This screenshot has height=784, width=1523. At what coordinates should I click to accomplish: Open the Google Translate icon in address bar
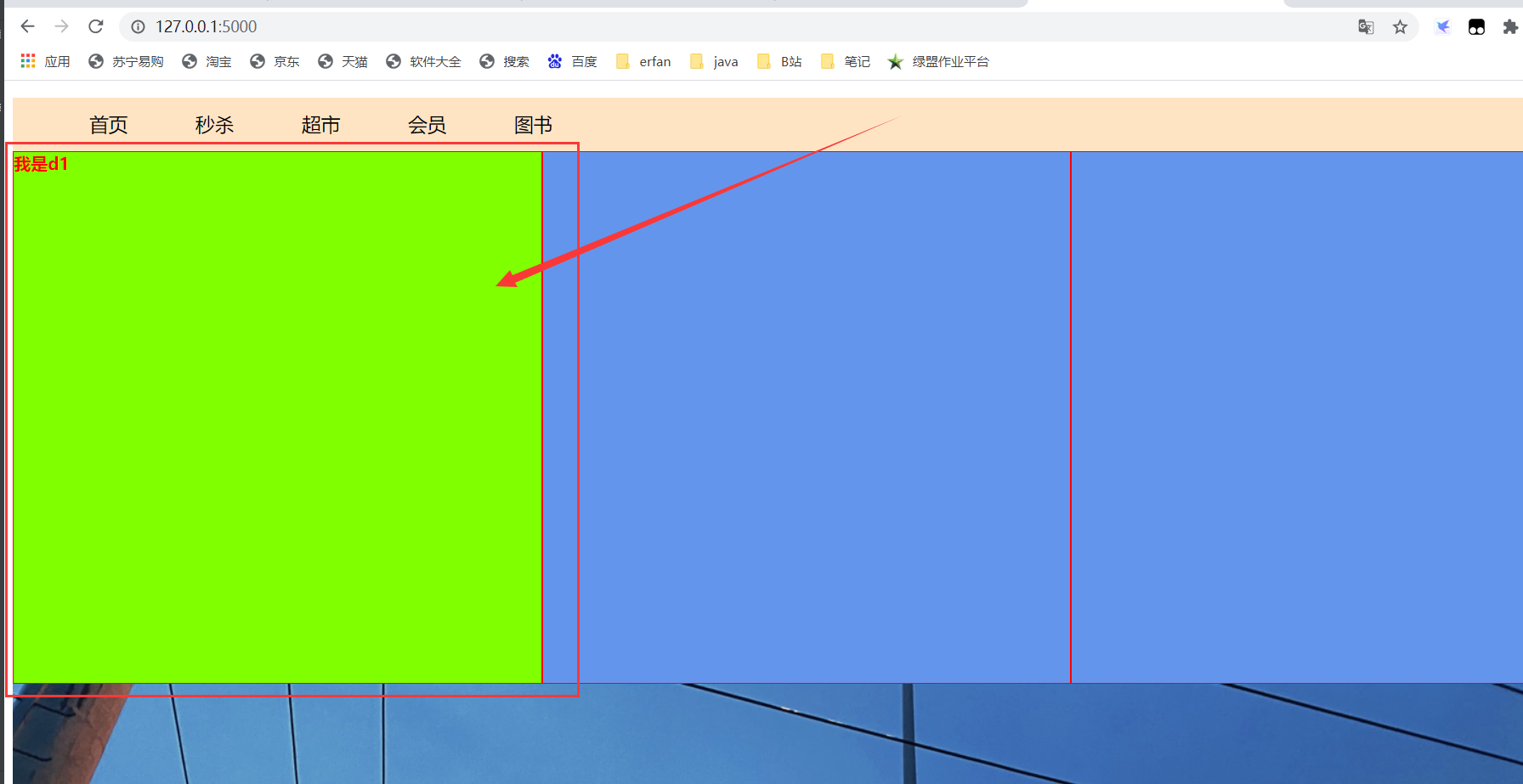[x=1365, y=26]
